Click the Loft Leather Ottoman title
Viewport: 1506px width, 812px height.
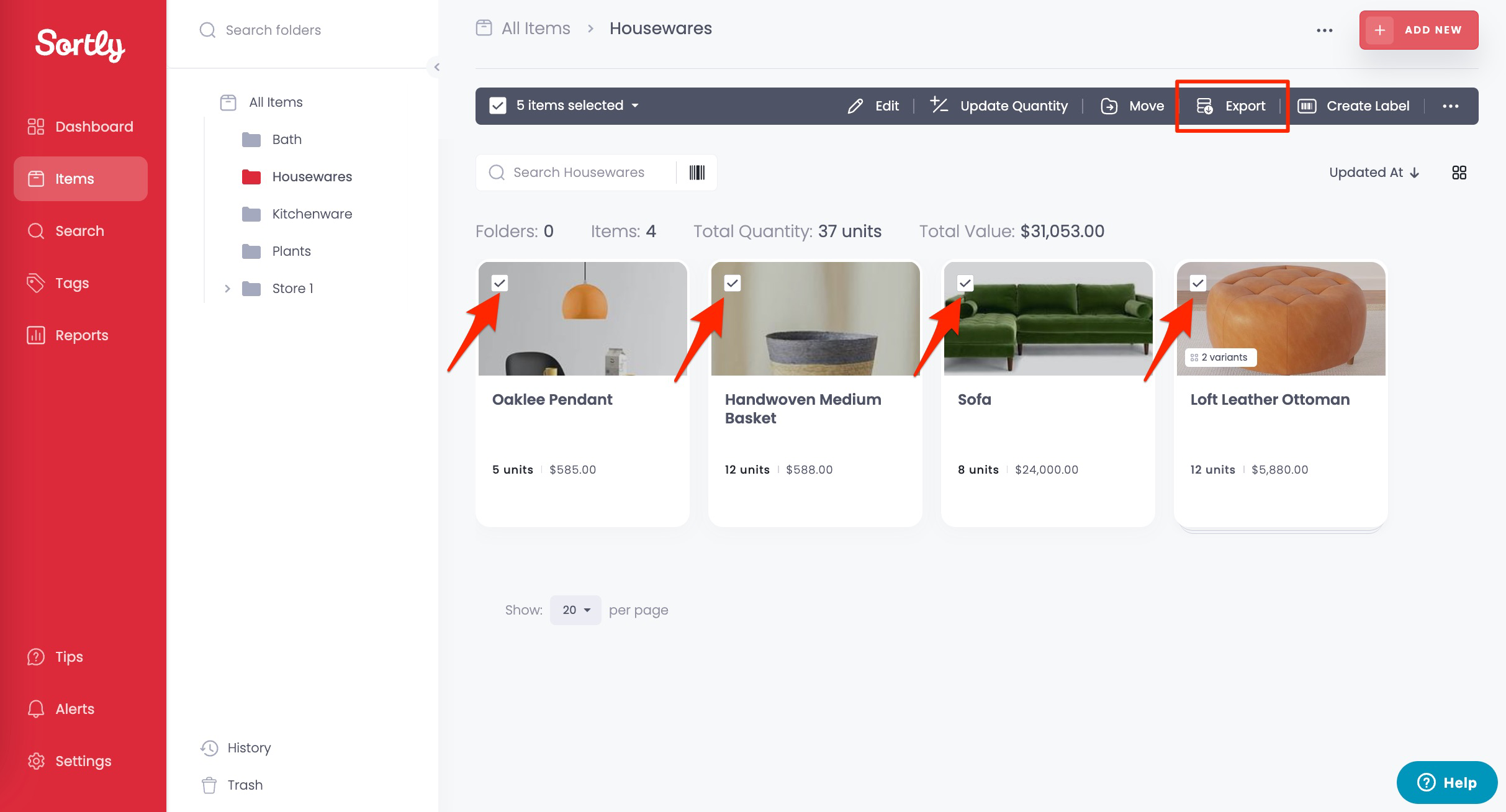[x=1270, y=400]
